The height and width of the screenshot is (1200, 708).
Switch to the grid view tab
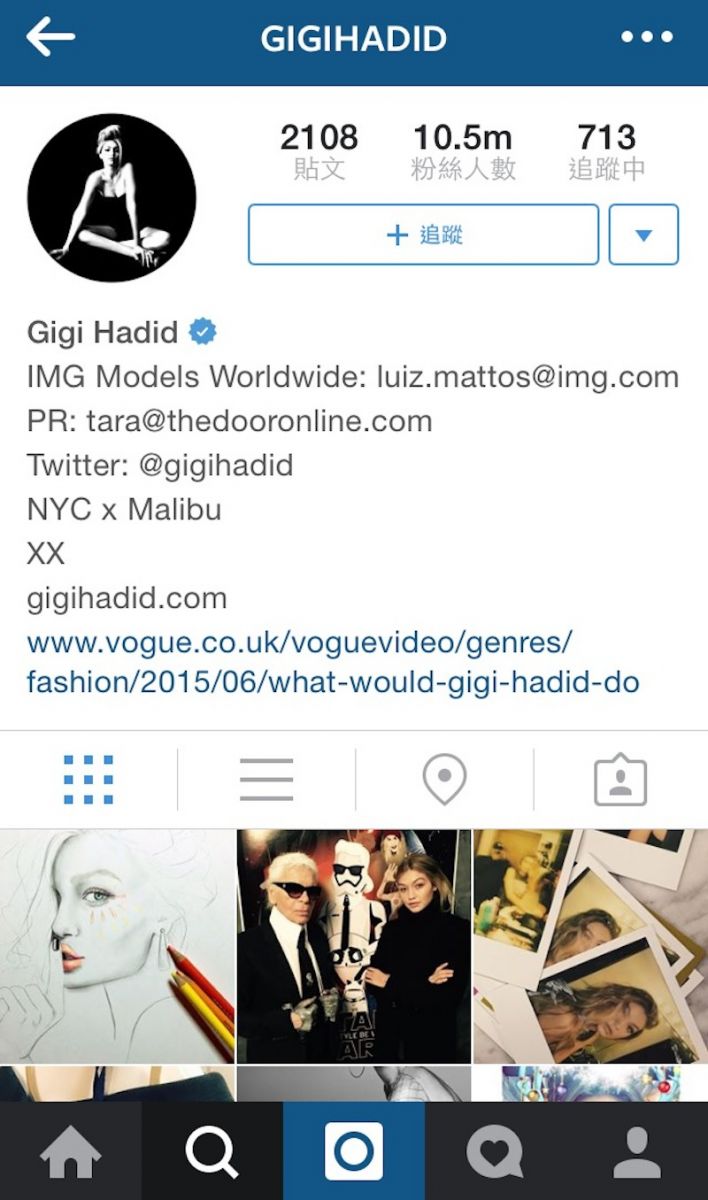point(89,779)
